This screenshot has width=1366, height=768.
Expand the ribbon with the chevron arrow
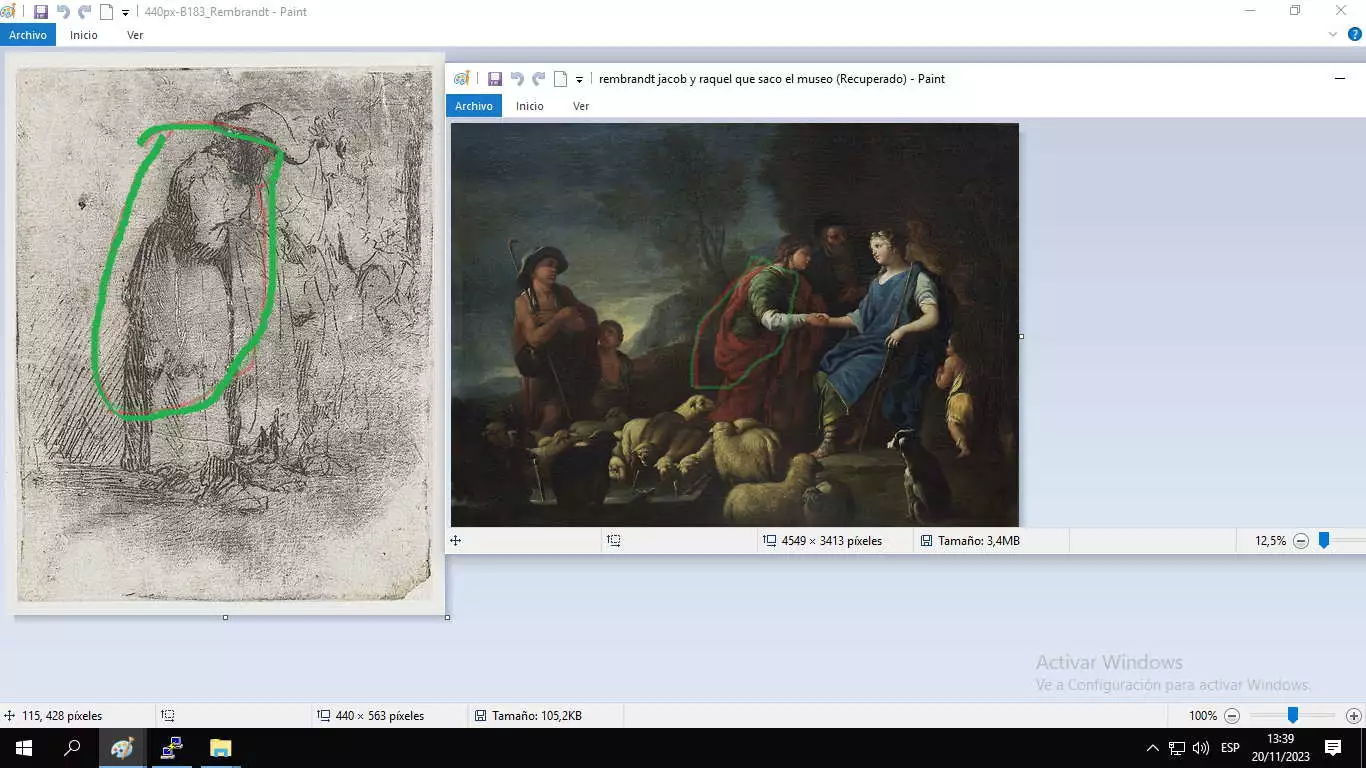pos(1333,34)
